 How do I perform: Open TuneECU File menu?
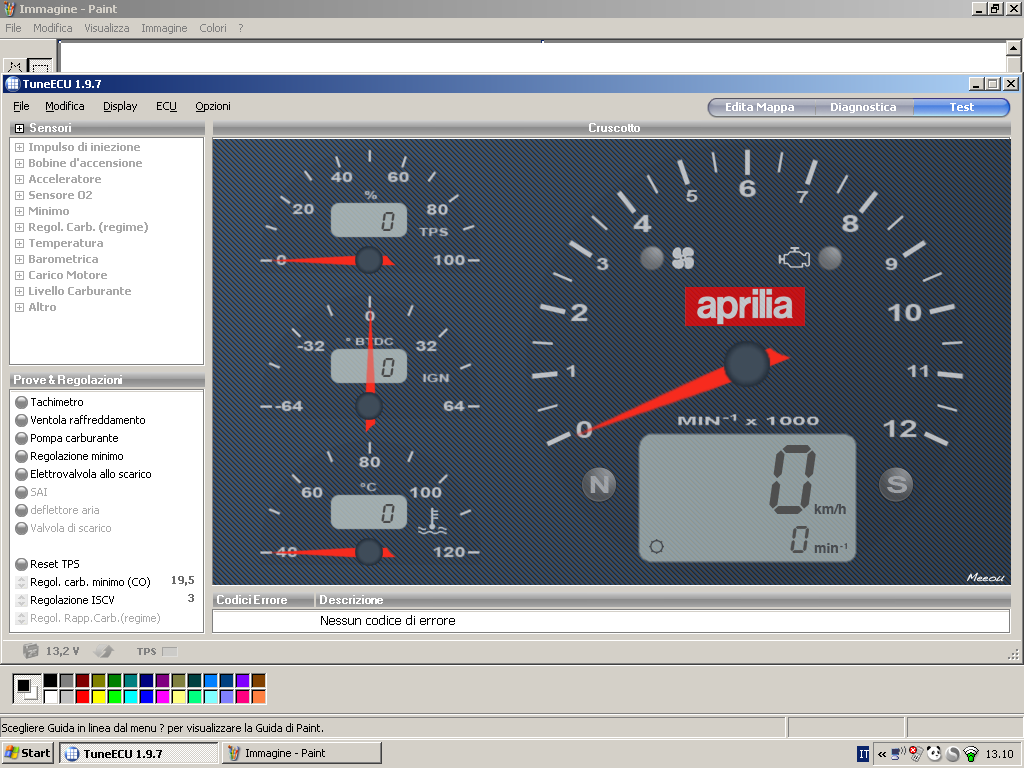[21, 106]
